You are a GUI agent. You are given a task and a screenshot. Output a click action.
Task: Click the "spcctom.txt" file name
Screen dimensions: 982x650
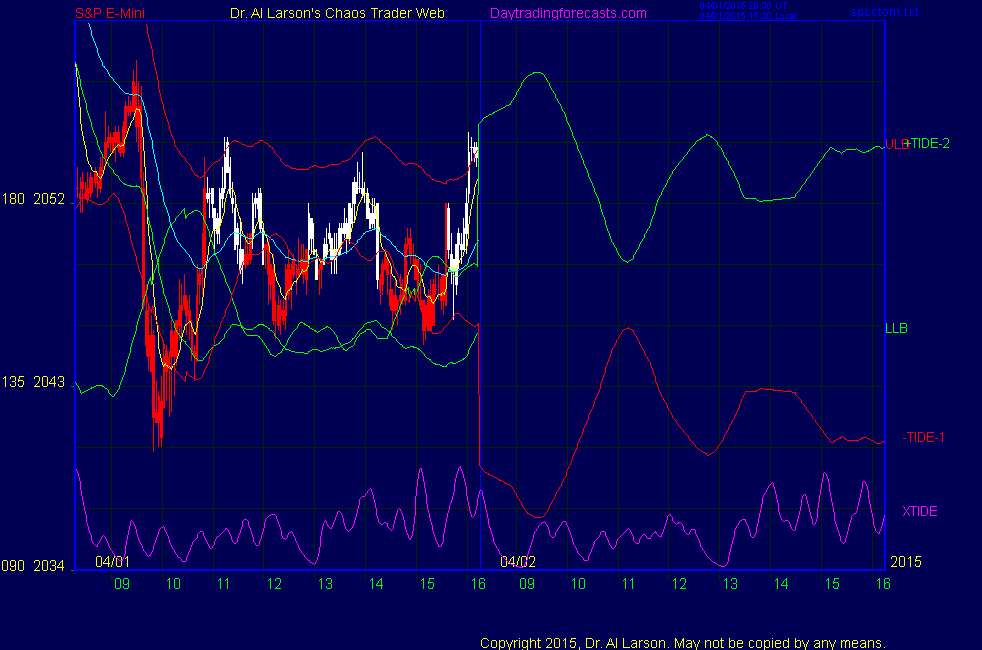[884, 12]
